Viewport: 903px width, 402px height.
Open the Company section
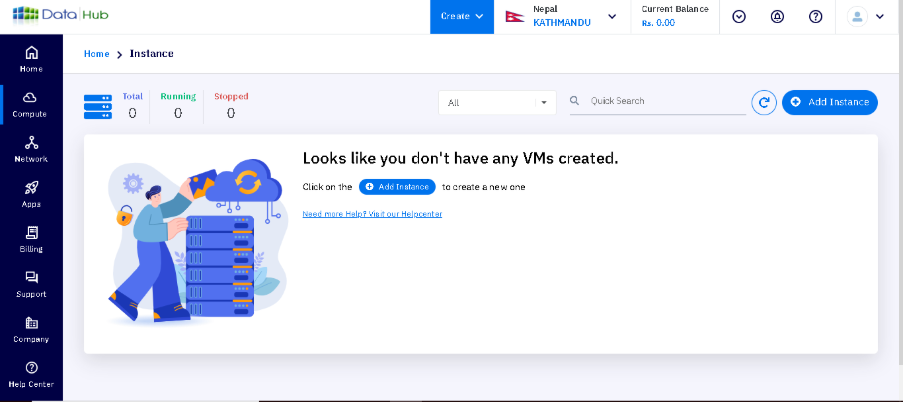pos(31,328)
